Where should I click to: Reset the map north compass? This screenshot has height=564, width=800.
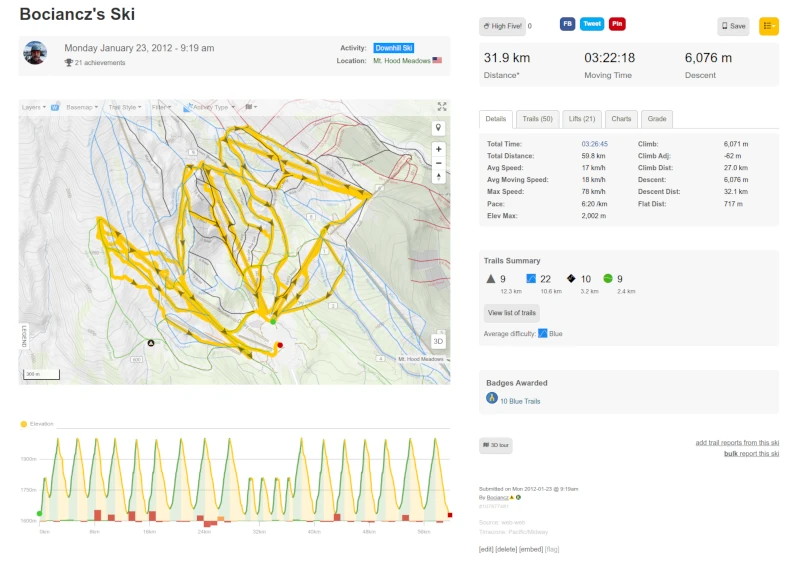(x=438, y=177)
